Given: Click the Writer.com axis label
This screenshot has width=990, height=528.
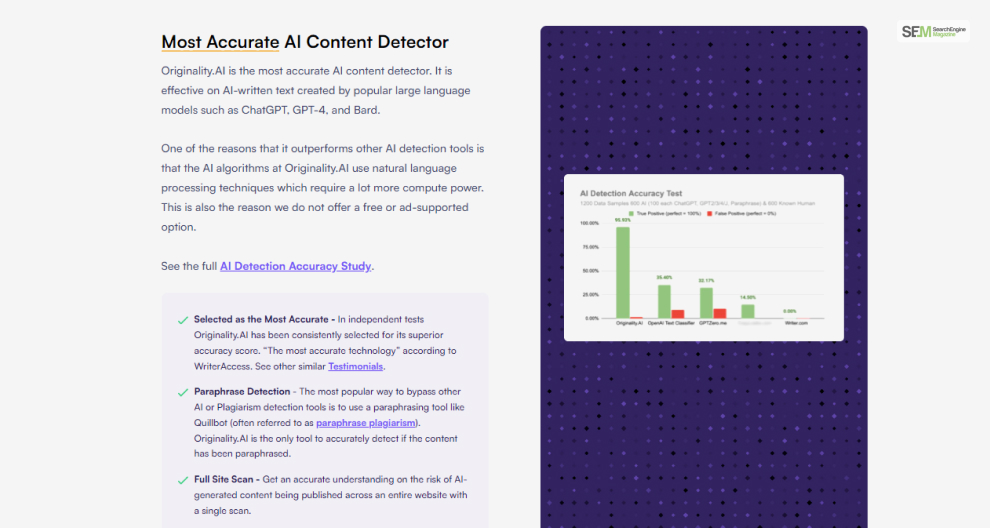Looking at the screenshot, I should (796, 323).
